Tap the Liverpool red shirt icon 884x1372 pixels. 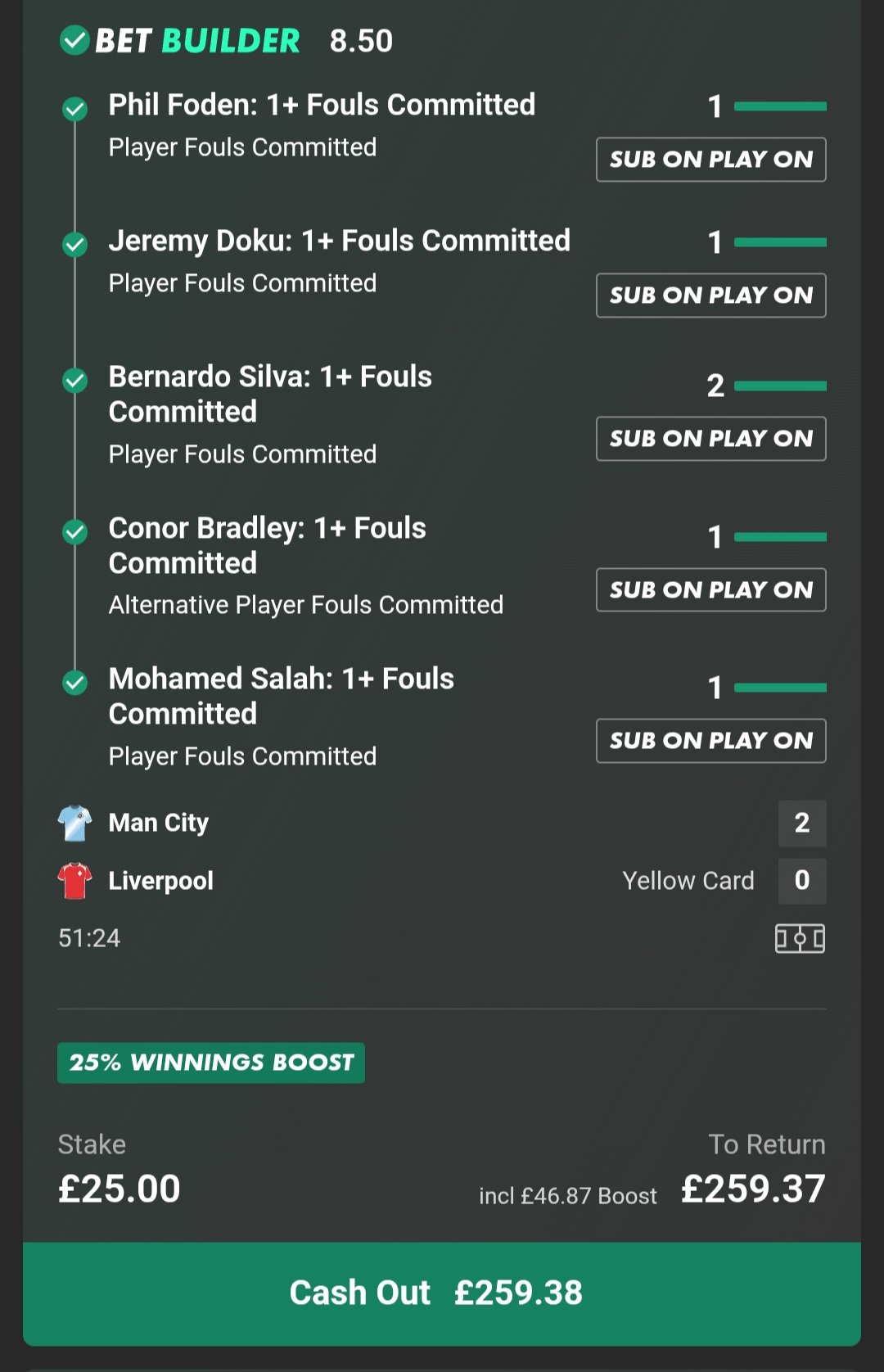pos(74,881)
